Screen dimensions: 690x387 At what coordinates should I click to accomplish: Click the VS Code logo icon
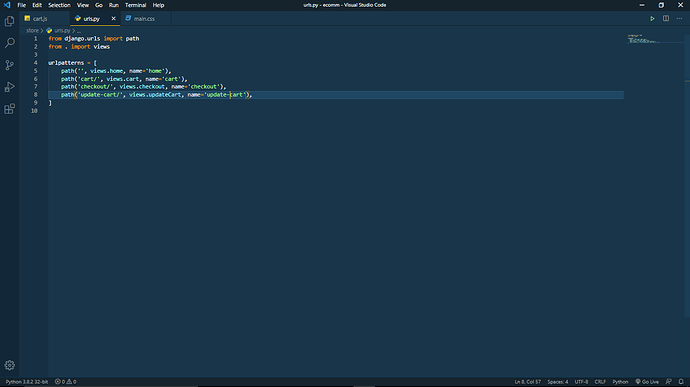(x=7, y=5)
